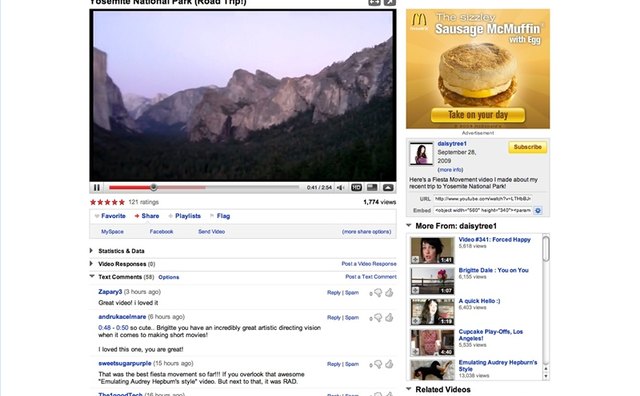Pause the Yosemite video
Image resolution: width=640 pixels, height=396 pixels.
pyautogui.click(x=97, y=187)
